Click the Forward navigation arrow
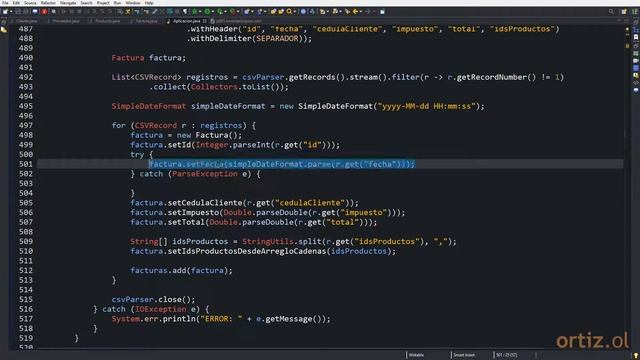Image resolution: width=640 pixels, height=360 pixels. (x=368, y=11)
